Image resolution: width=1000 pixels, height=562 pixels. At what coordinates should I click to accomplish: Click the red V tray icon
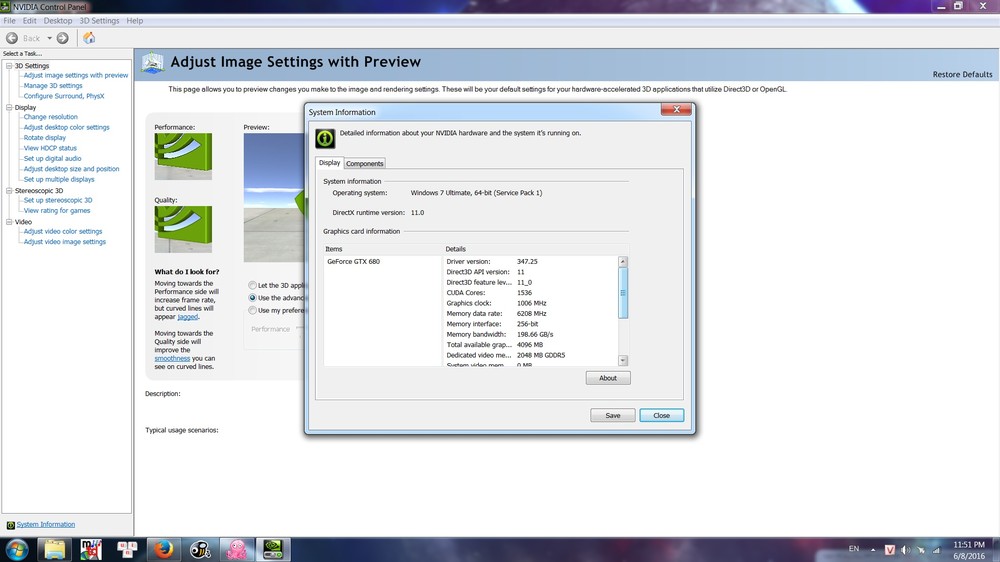[890, 549]
